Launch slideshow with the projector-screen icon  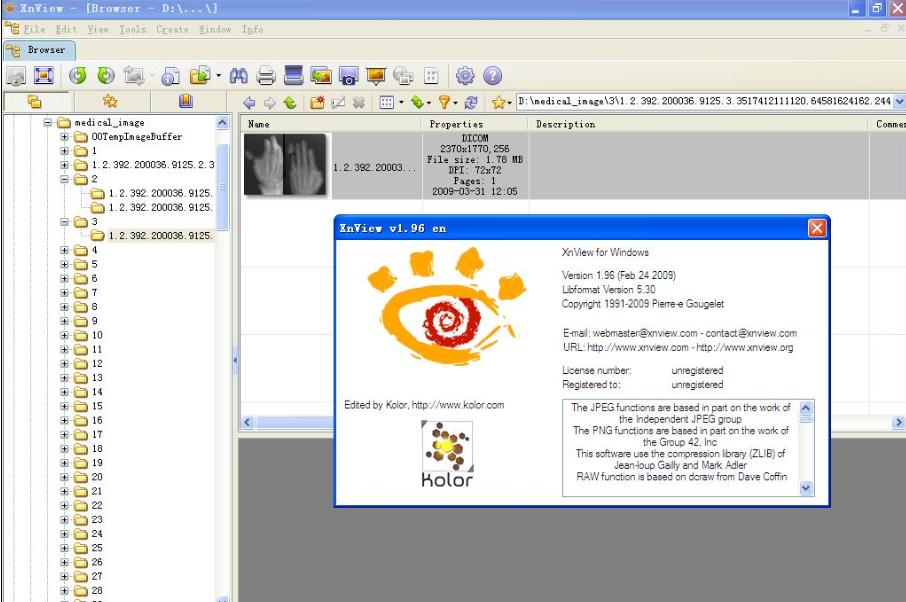point(376,76)
